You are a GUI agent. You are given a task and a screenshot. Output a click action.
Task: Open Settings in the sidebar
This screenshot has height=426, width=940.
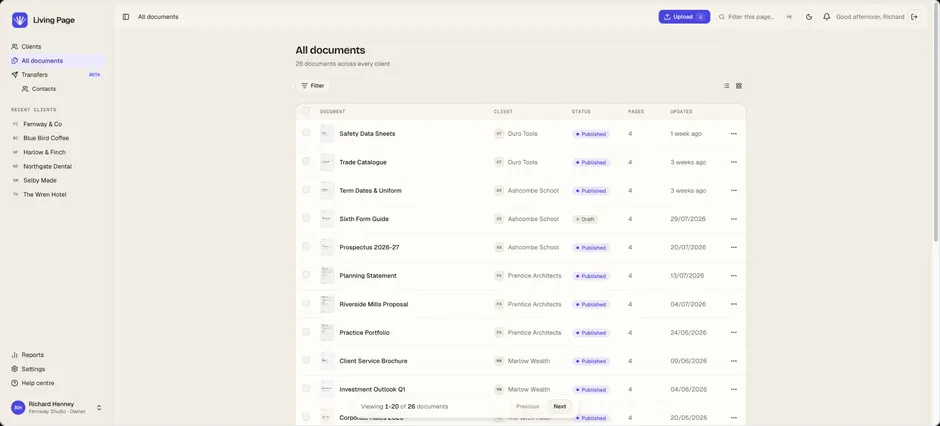[58, 369]
